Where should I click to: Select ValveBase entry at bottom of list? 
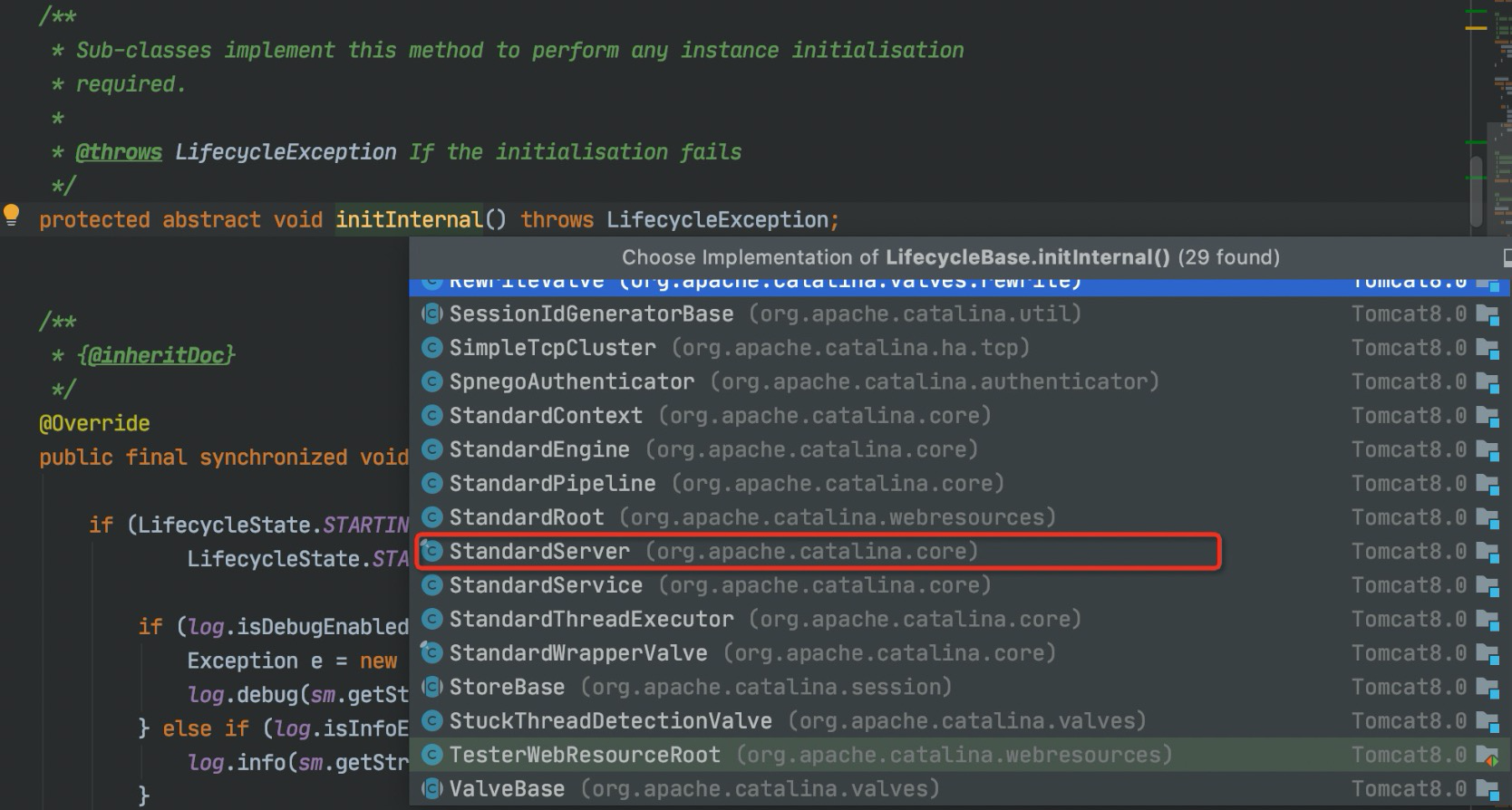click(x=961, y=789)
